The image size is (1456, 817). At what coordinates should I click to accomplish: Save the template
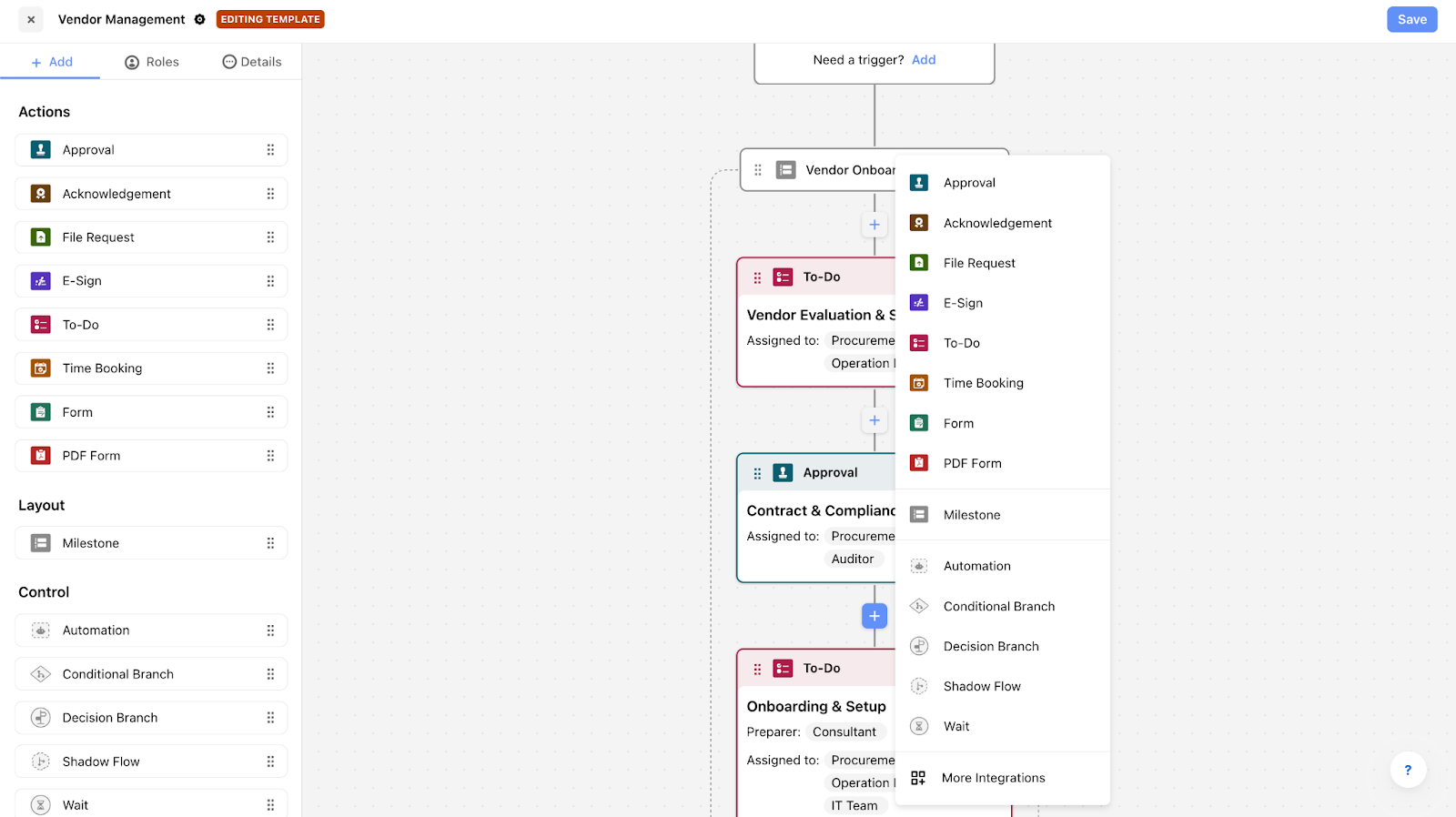[x=1411, y=19]
